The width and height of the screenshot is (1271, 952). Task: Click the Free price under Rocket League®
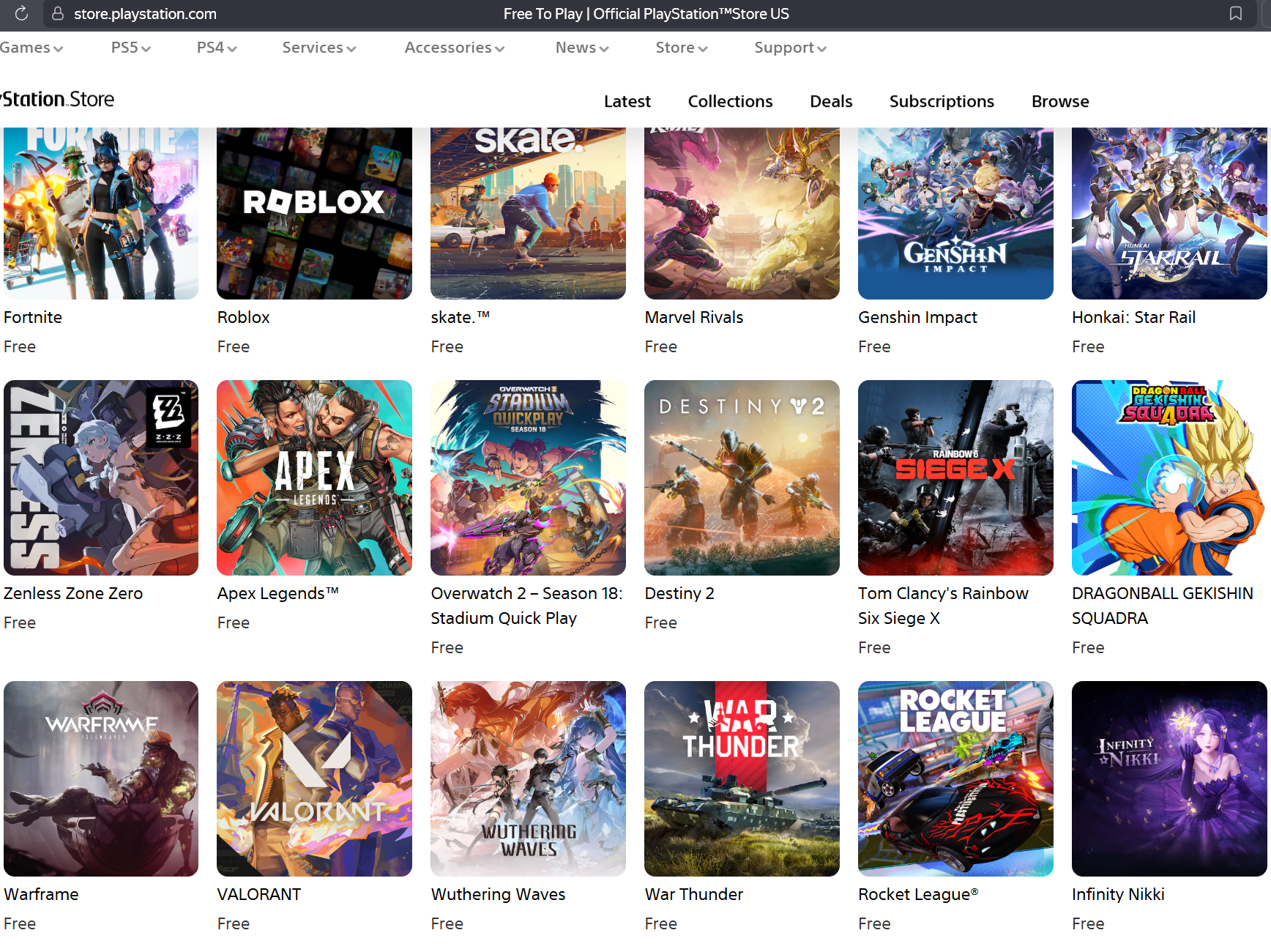875,923
